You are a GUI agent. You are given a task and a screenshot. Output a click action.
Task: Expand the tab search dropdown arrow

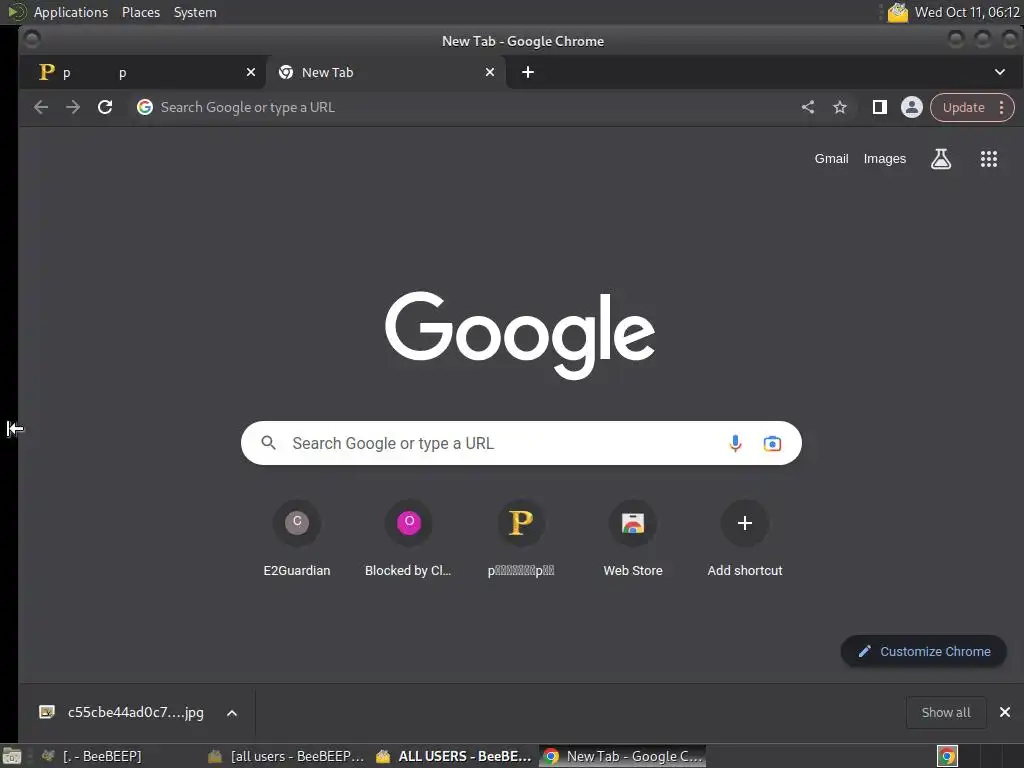click(1000, 72)
